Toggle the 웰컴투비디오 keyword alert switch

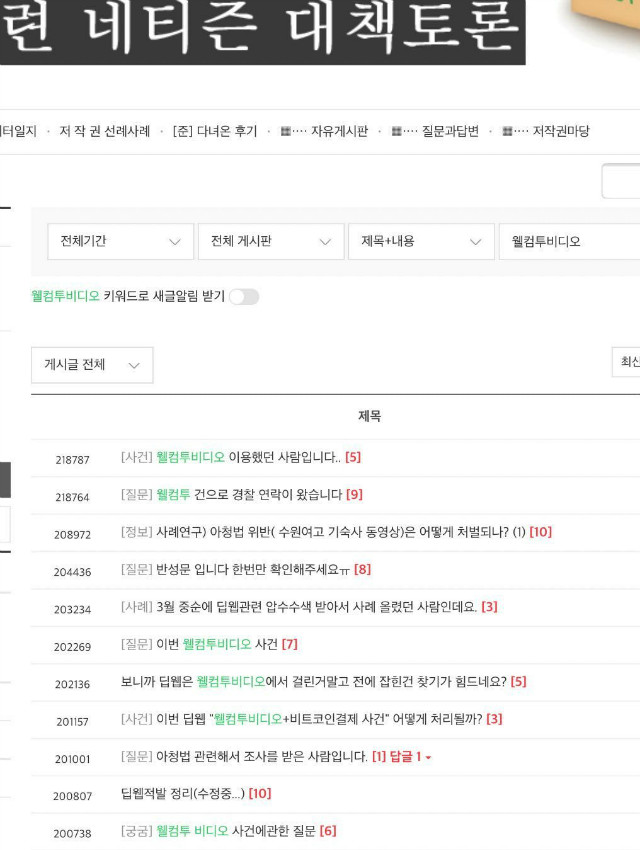coord(244,297)
